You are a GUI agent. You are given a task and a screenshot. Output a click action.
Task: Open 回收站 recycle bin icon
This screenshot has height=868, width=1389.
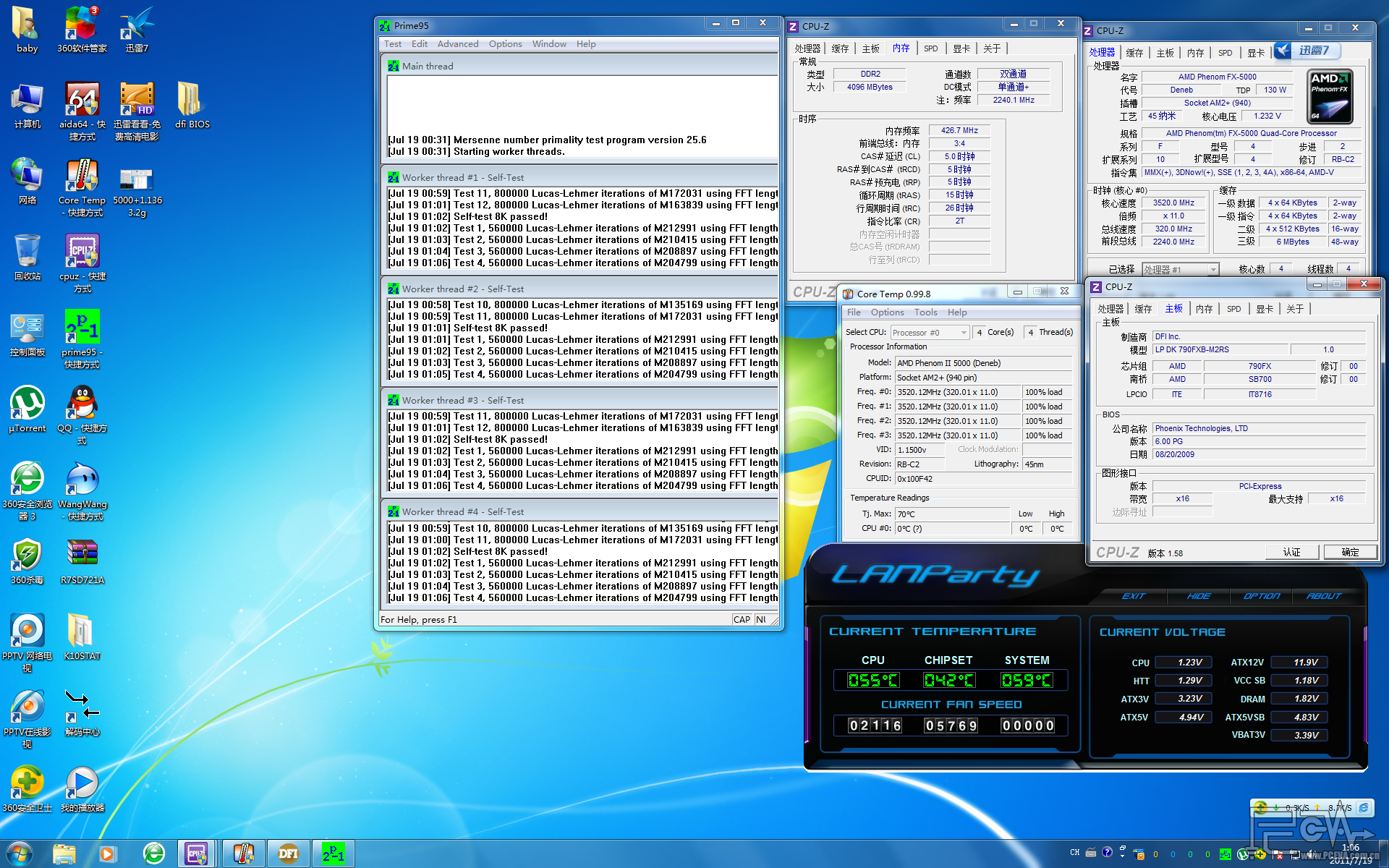coord(27,258)
